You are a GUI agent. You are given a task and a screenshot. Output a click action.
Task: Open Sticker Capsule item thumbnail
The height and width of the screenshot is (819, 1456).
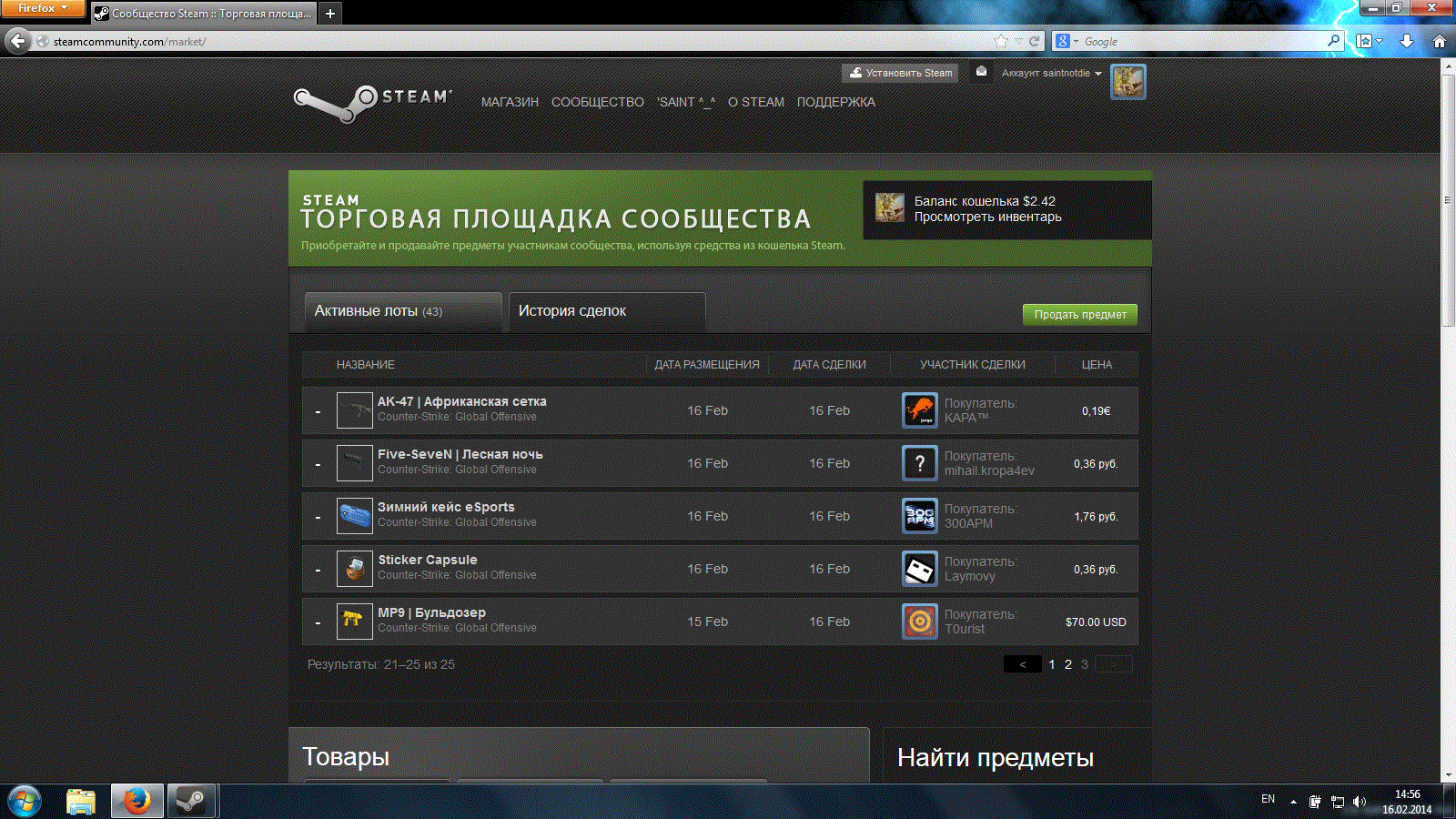pyautogui.click(x=354, y=569)
